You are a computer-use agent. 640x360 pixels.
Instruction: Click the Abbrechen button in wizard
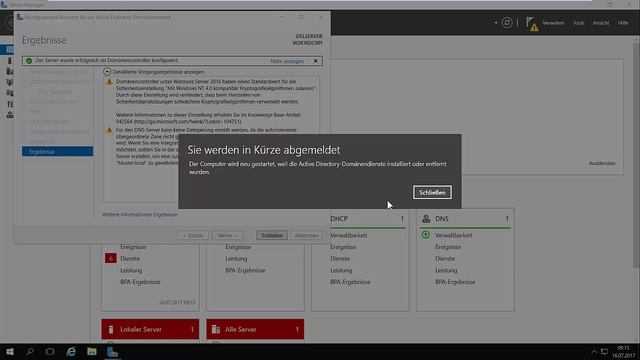306,236
